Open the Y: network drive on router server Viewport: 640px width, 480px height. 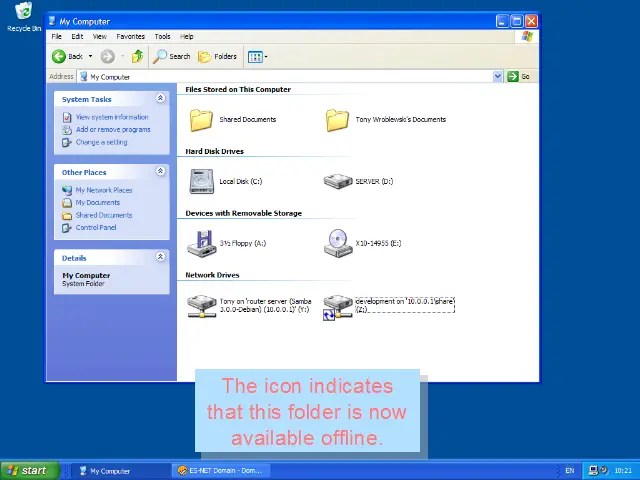tap(202, 306)
